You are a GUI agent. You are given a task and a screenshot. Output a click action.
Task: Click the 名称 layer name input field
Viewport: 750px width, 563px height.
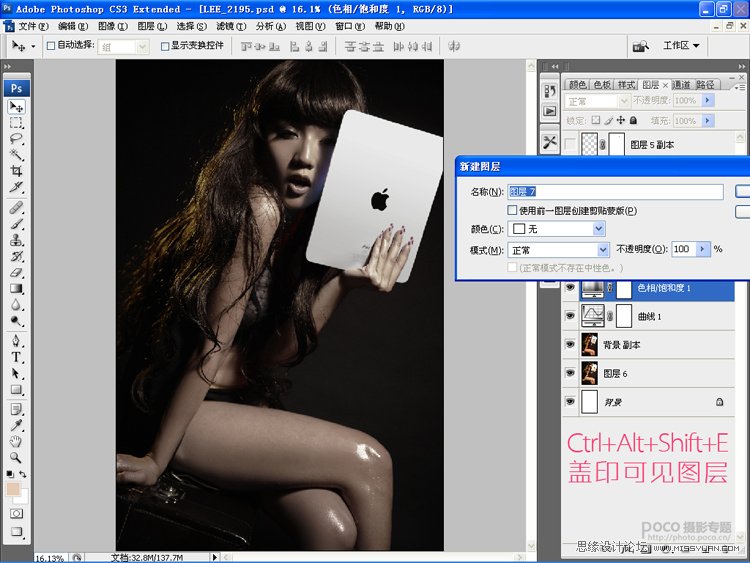pyautogui.click(x=616, y=192)
